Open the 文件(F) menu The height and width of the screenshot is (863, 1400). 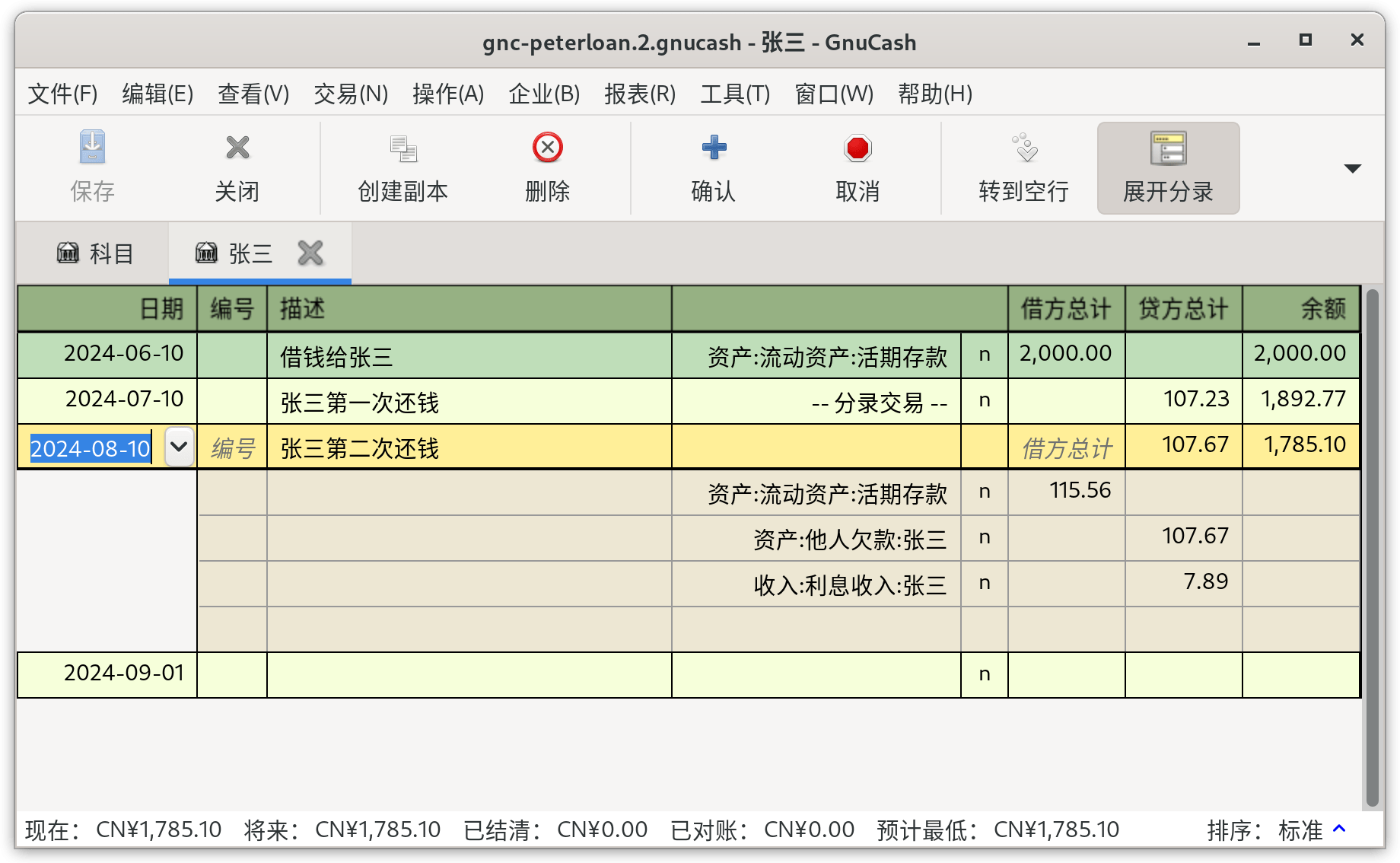click(62, 94)
